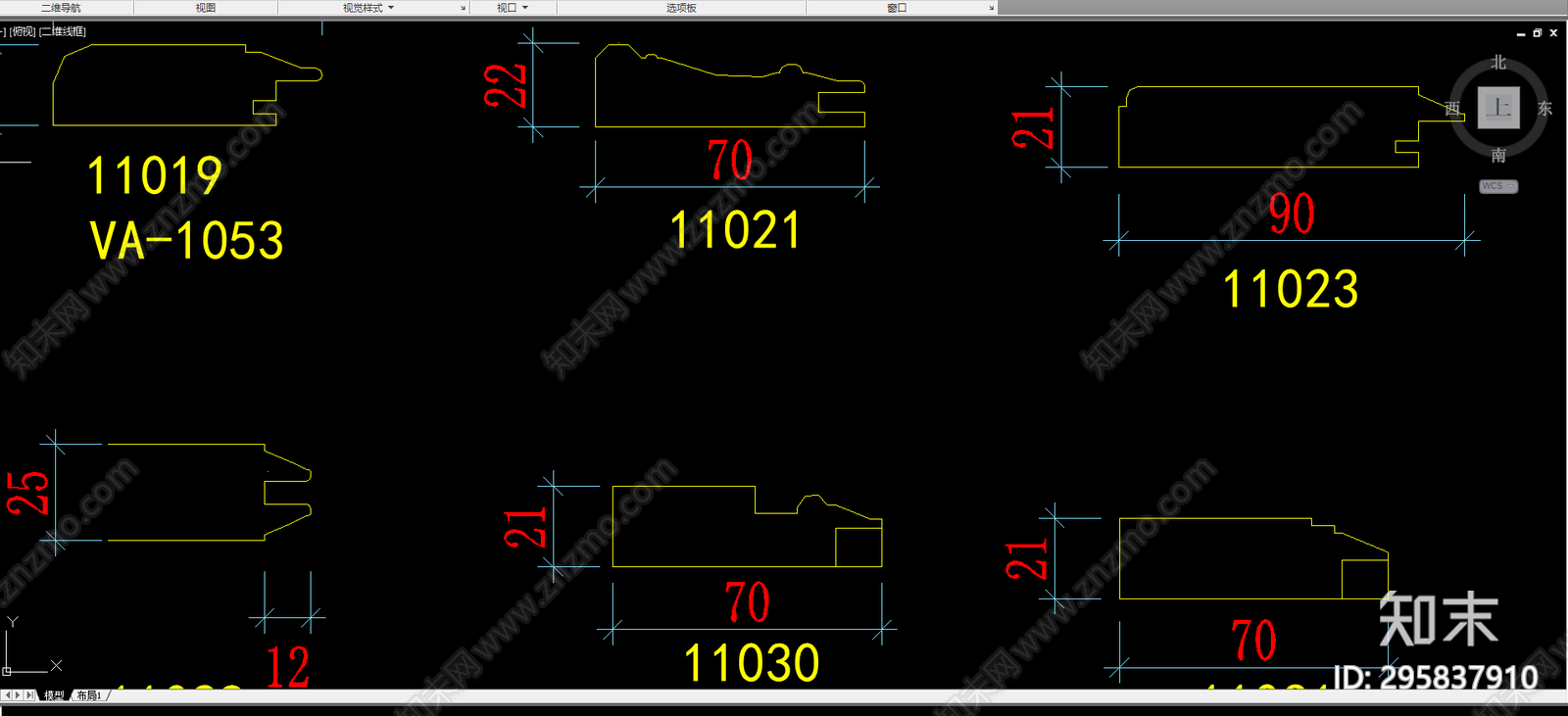Select the 25 height dimension text
The height and width of the screenshot is (716, 1568).
click(27, 493)
